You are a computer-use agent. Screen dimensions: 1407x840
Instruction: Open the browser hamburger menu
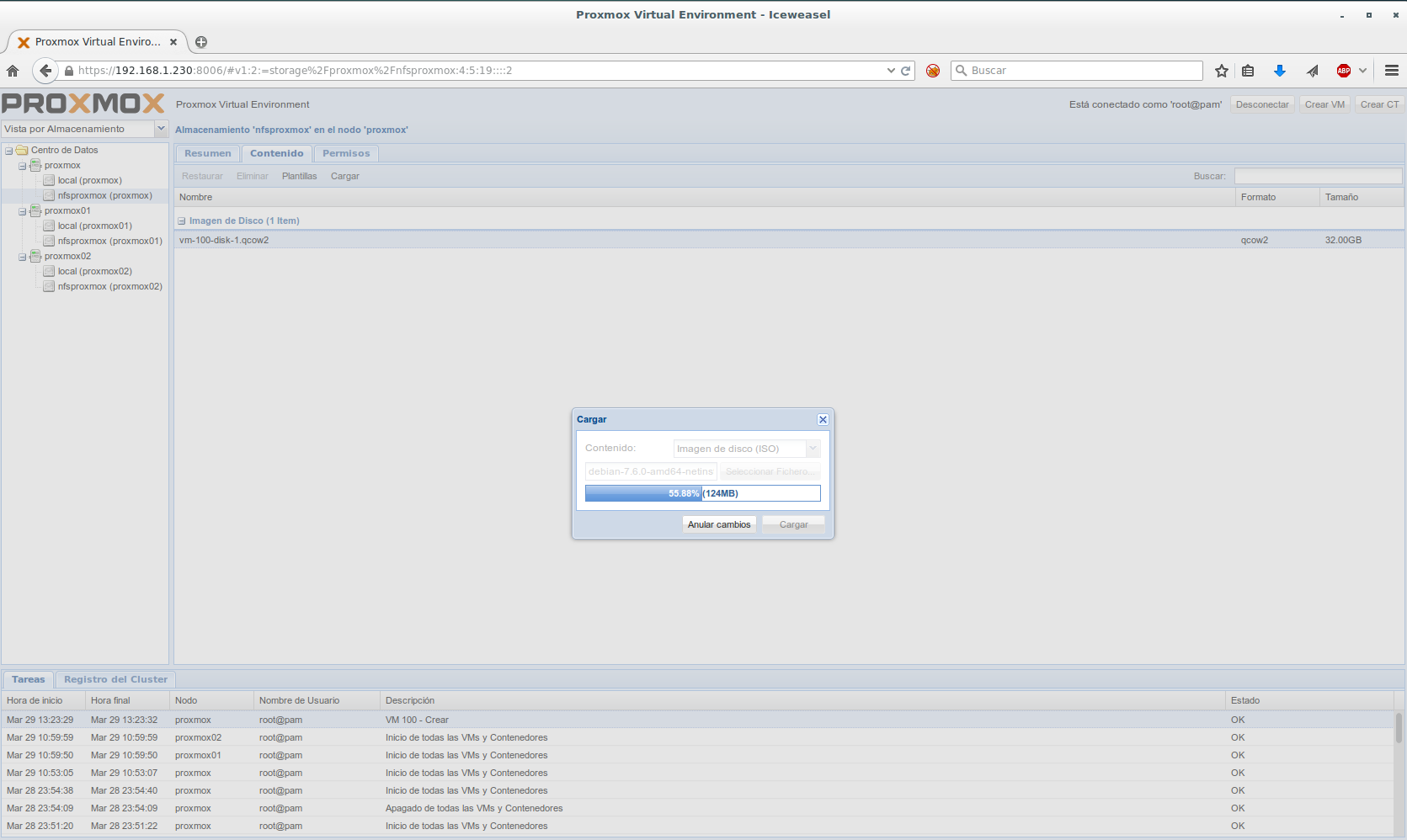[x=1392, y=71]
